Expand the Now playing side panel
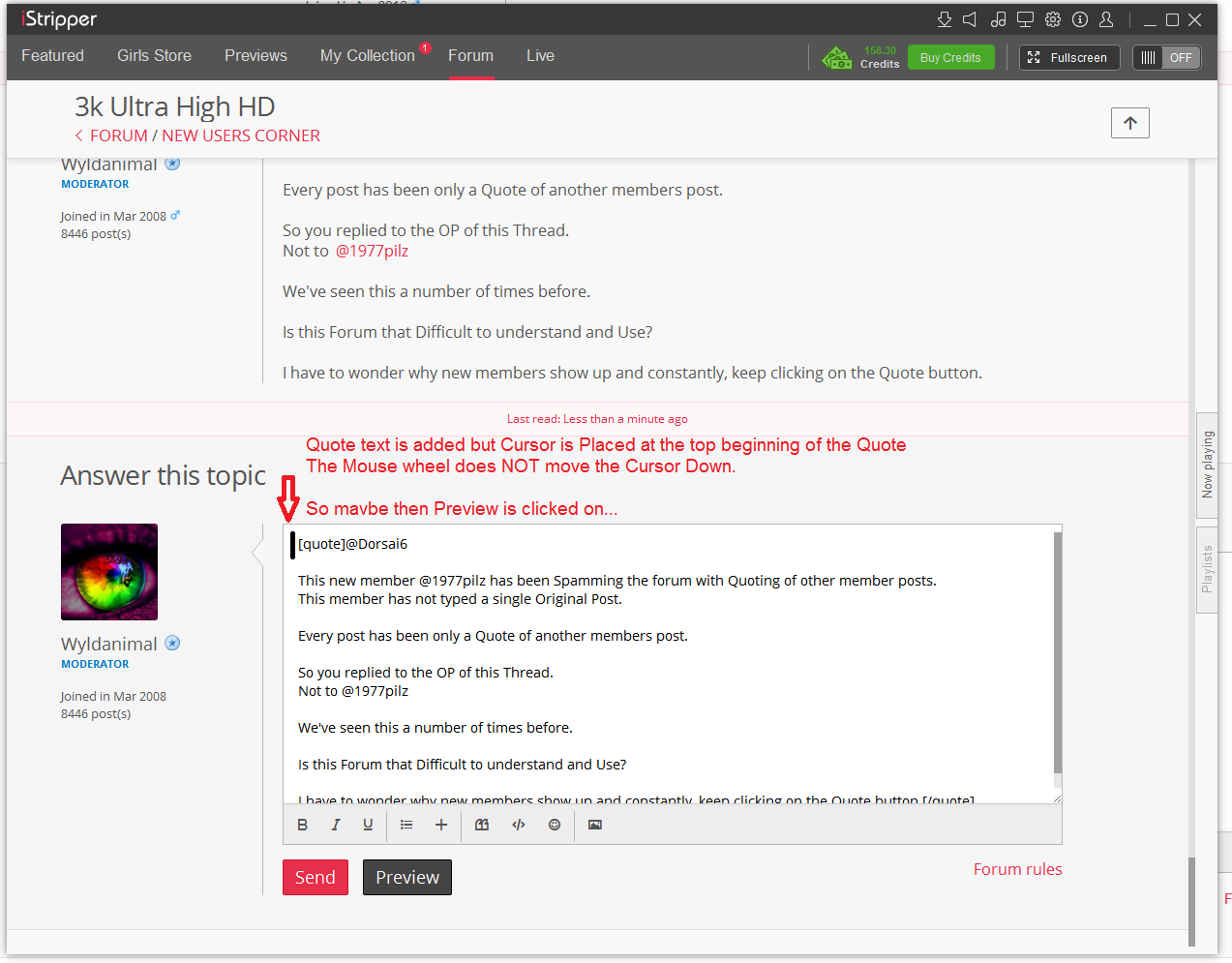1232x963 pixels. [x=1207, y=466]
